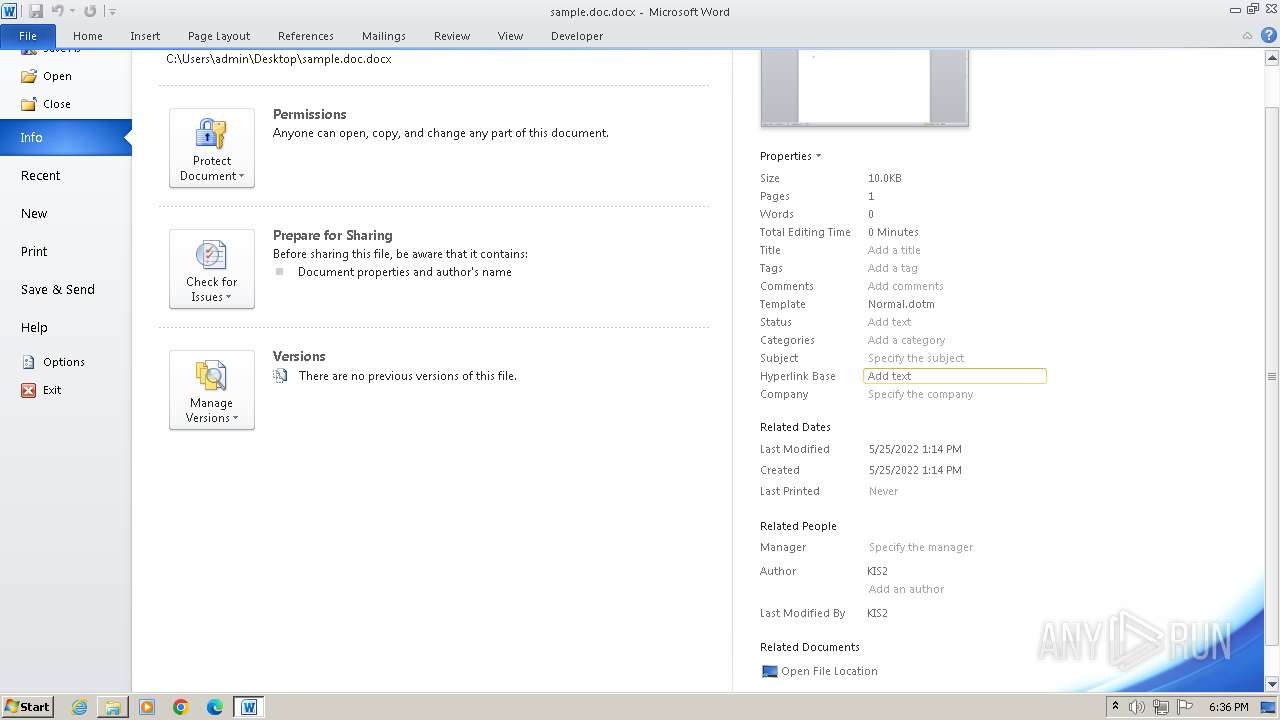Click the Specify the manager field
This screenshot has width=1280, height=720.
[920, 547]
